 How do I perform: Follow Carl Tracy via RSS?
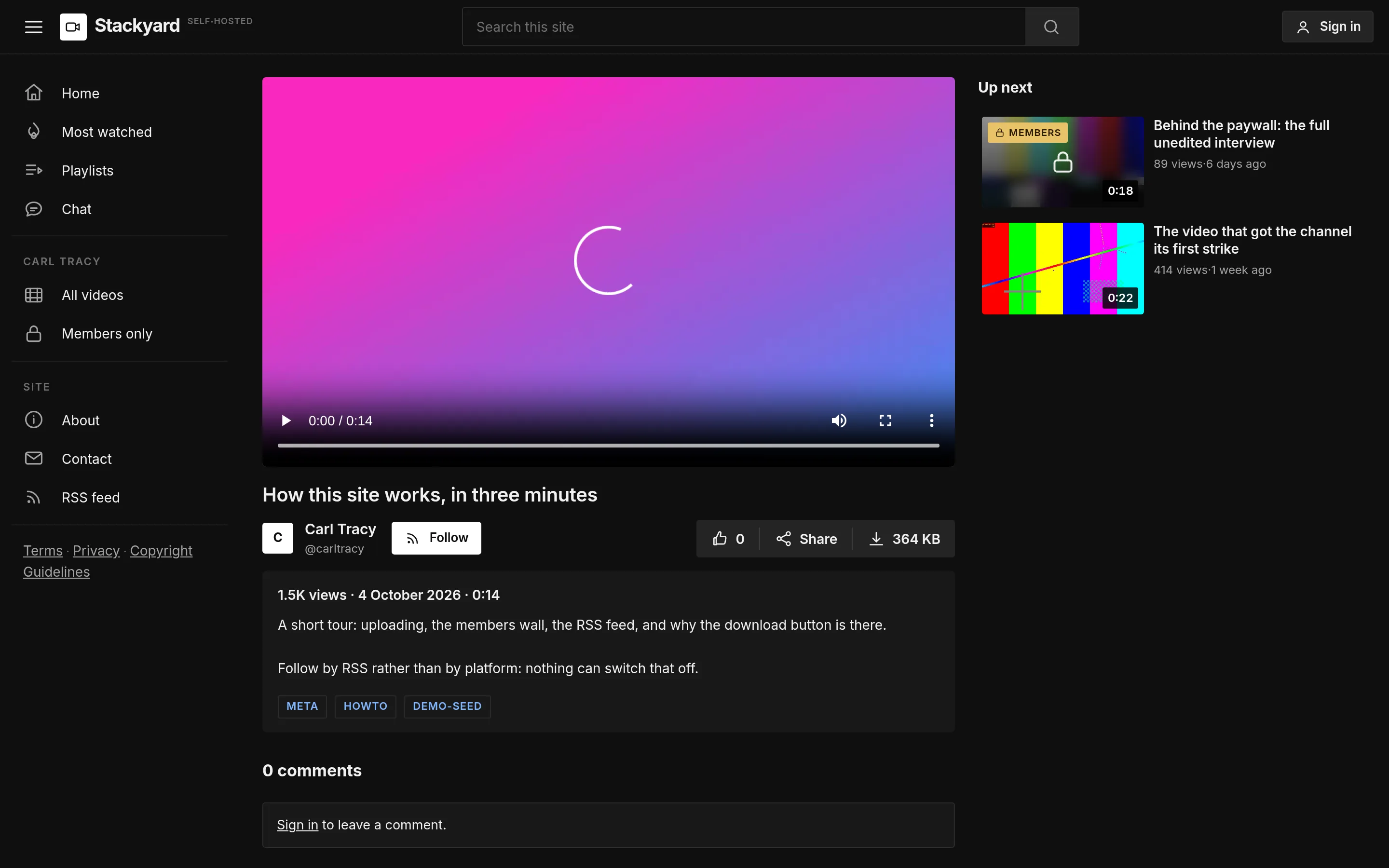click(436, 538)
